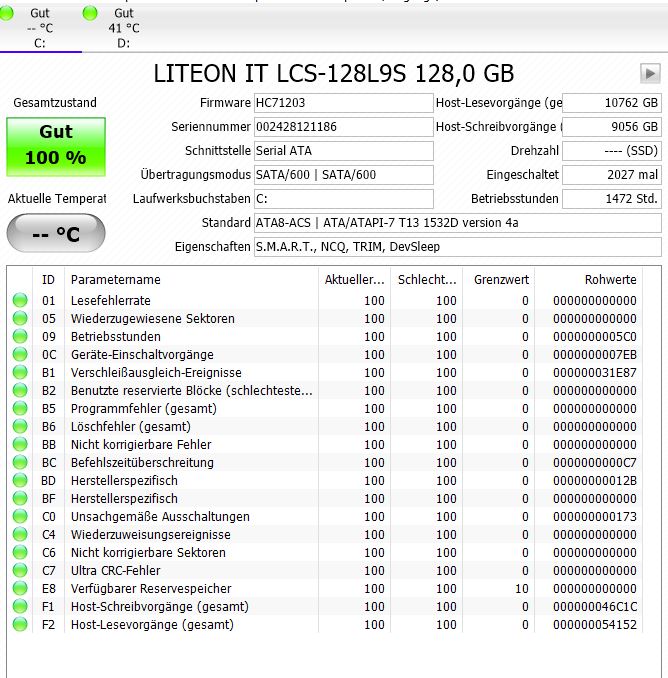This screenshot has width=668, height=678.
Task: Click the status icon of row BD Herstellerspezifisch
Action: click(x=20, y=480)
